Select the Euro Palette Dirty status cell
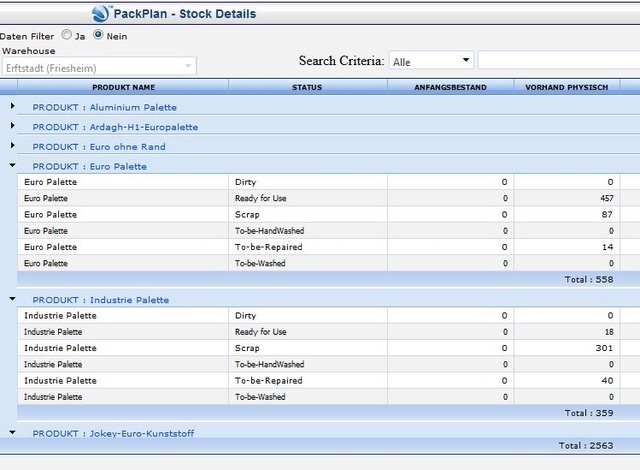The image size is (640, 470). [x=308, y=182]
